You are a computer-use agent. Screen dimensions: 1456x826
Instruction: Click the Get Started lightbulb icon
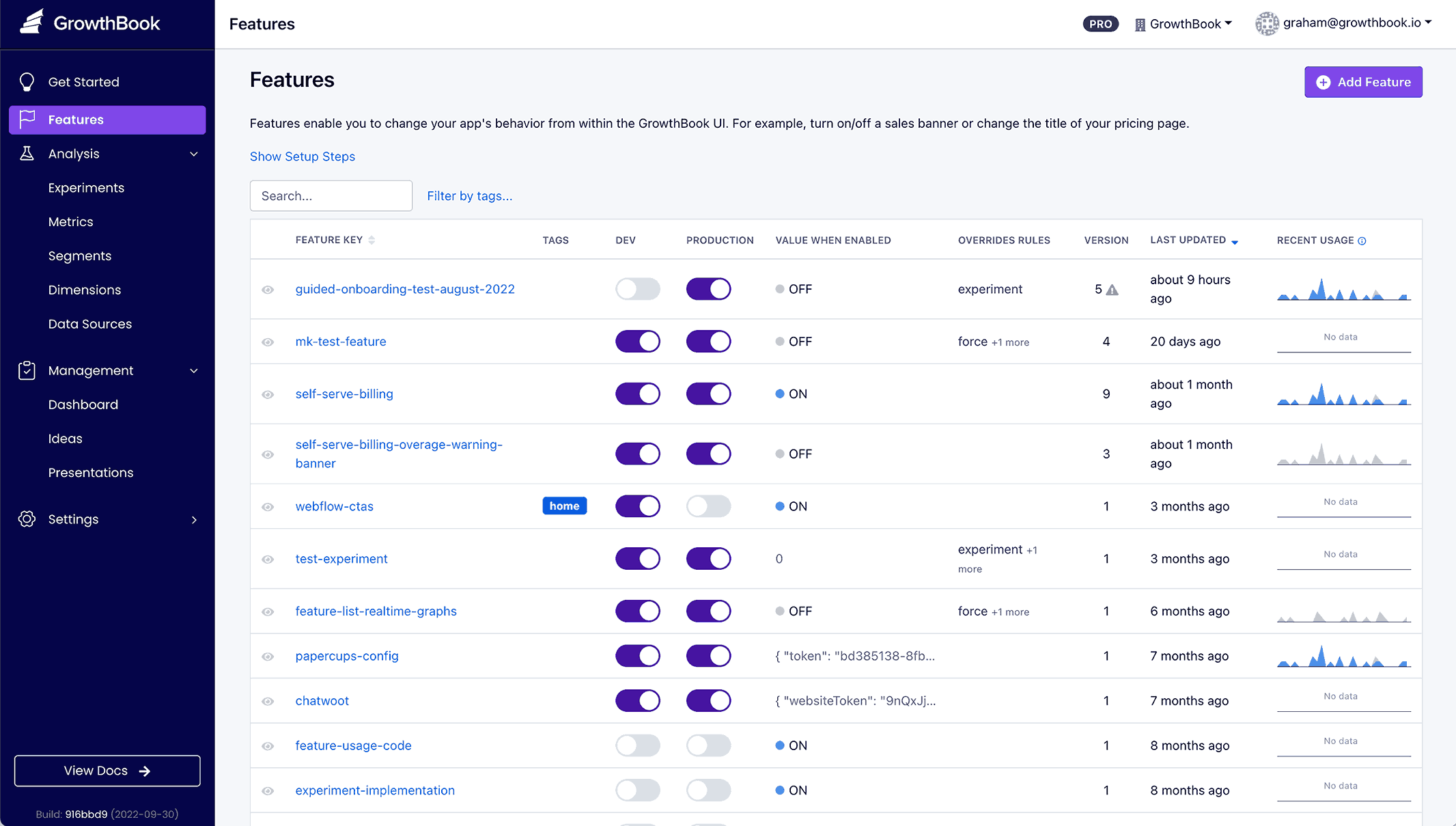[x=27, y=82]
